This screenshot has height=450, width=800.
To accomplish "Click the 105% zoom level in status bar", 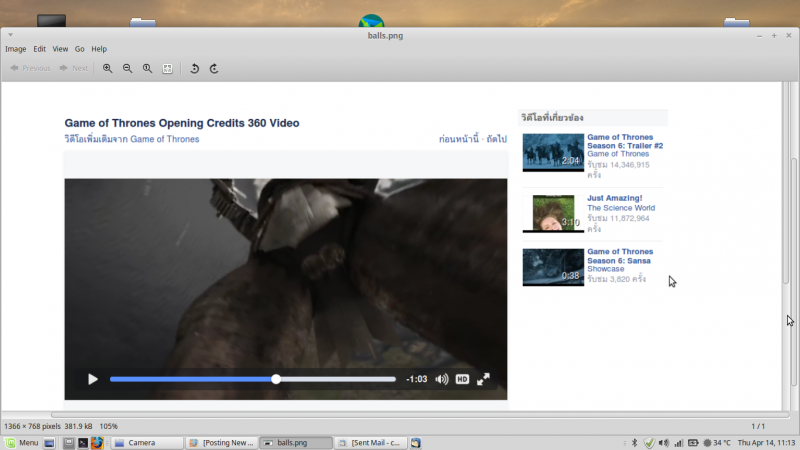I will tap(108, 426).
